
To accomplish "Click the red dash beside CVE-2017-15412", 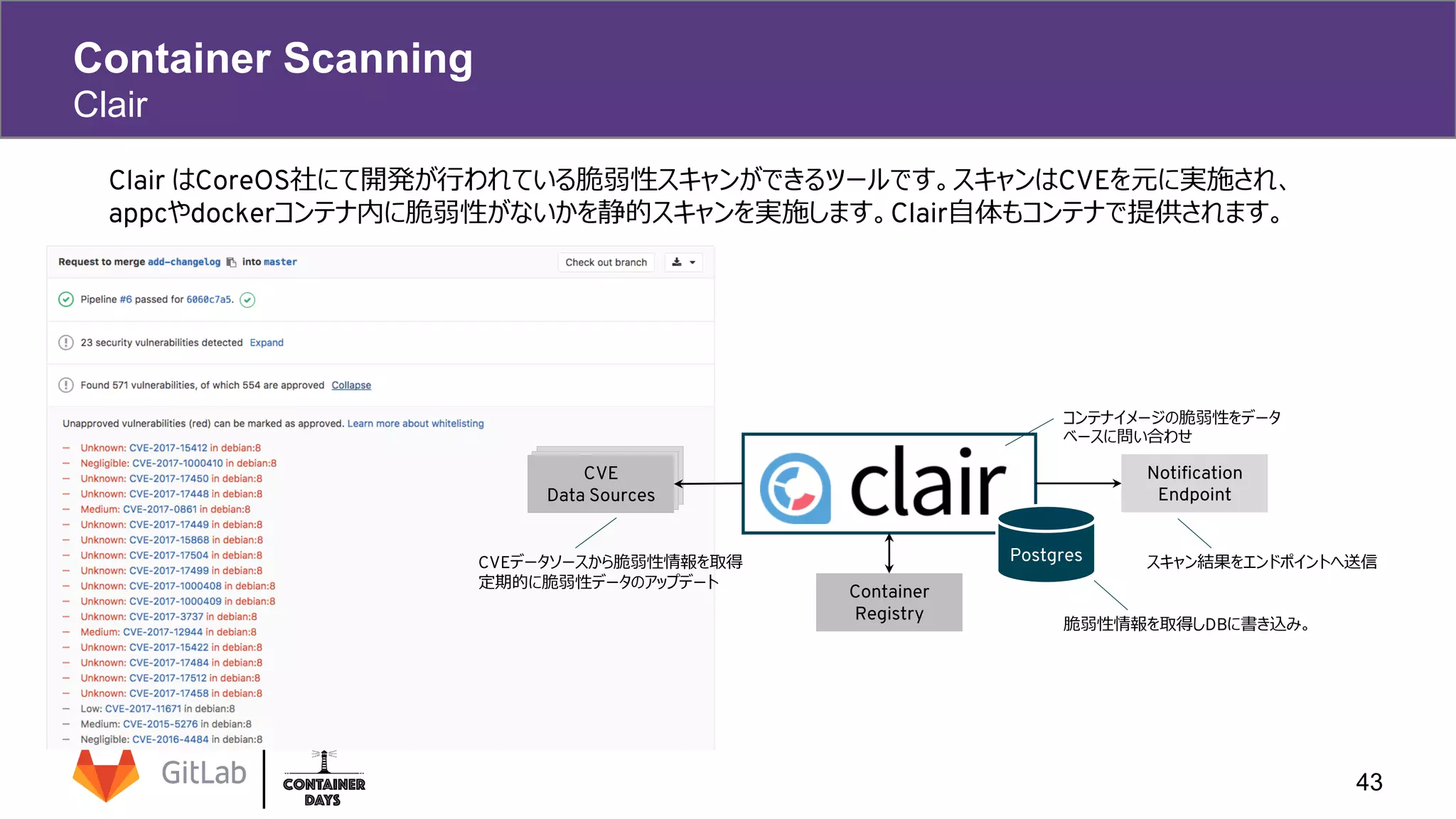I will click(x=66, y=449).
